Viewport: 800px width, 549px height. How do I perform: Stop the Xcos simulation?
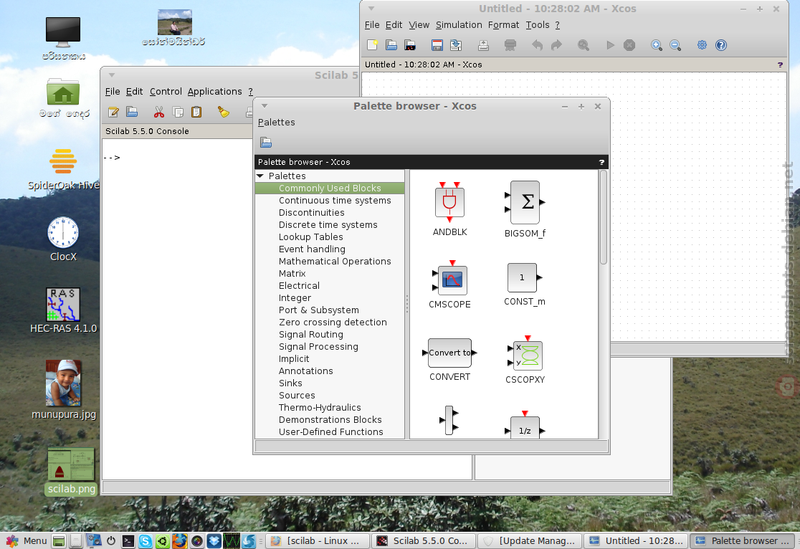pyautogui.click(x=629, y=45)
